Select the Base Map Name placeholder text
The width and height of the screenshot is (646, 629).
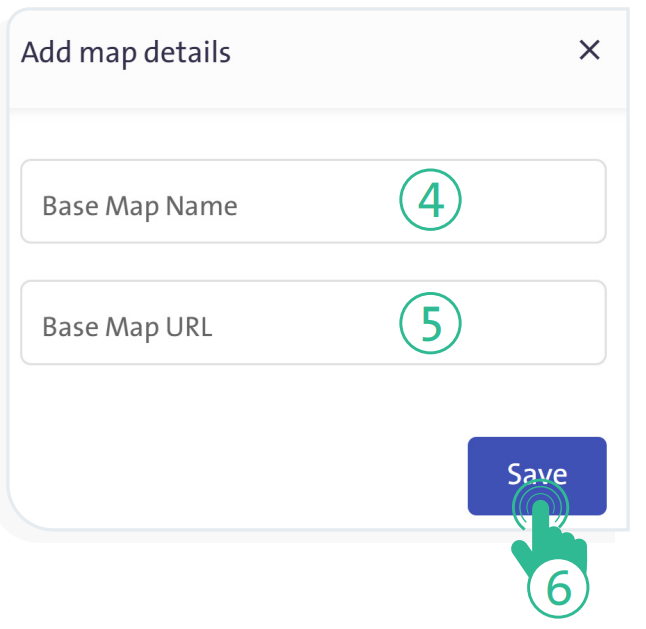click(x=140, y=206)
